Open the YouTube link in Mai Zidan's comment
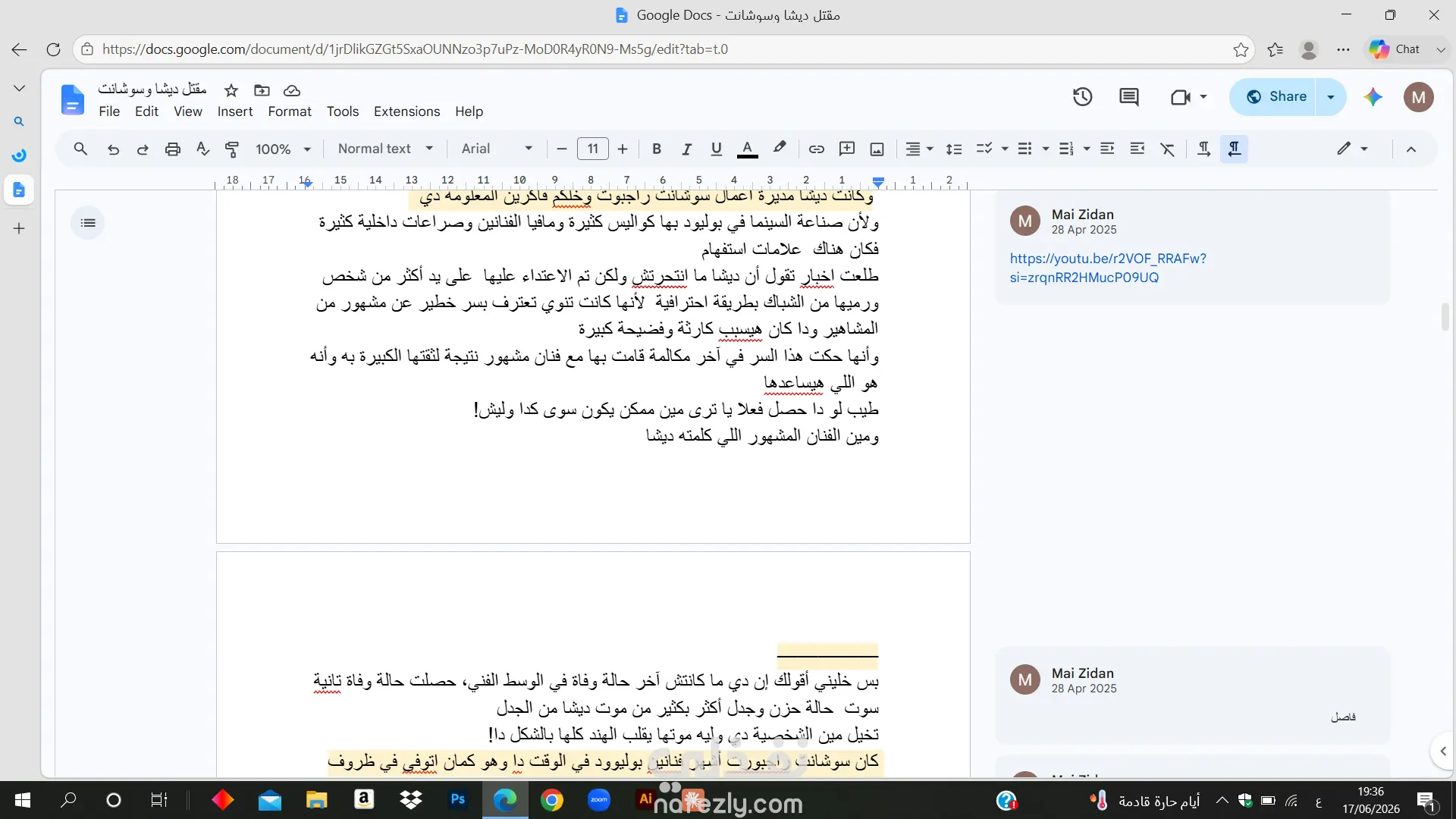Screen dimensions: 1456x819 (x=1108, y=268)
